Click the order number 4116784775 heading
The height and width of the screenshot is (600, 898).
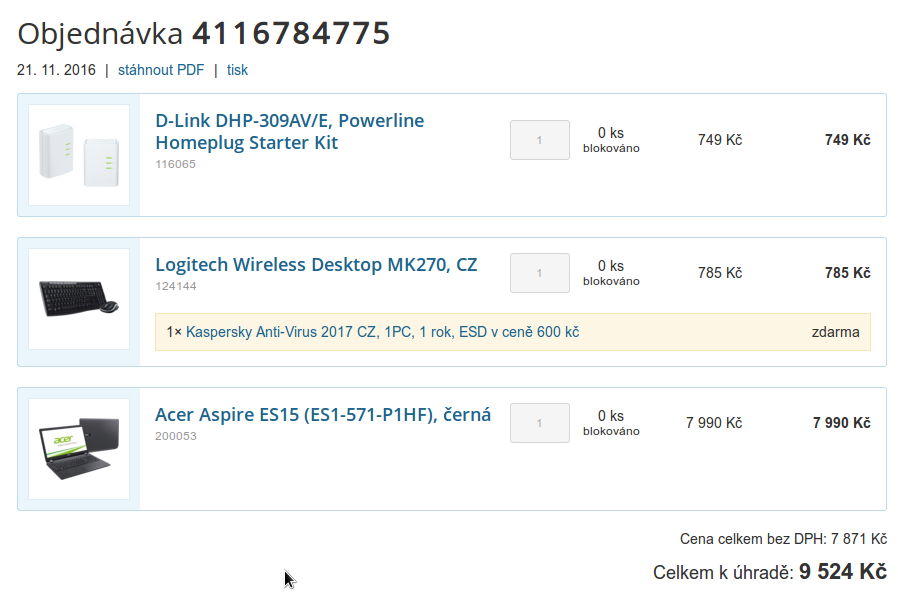coord(290,33)
